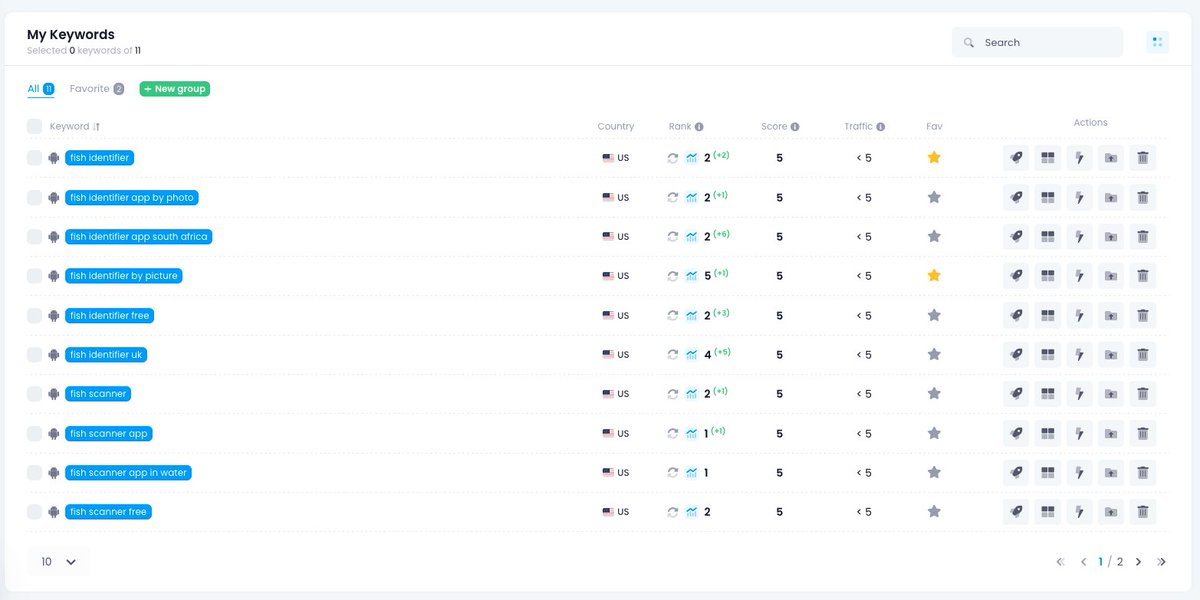Open rank chart for fish identifier
The image size is (1200, 600).
point(691,158)
